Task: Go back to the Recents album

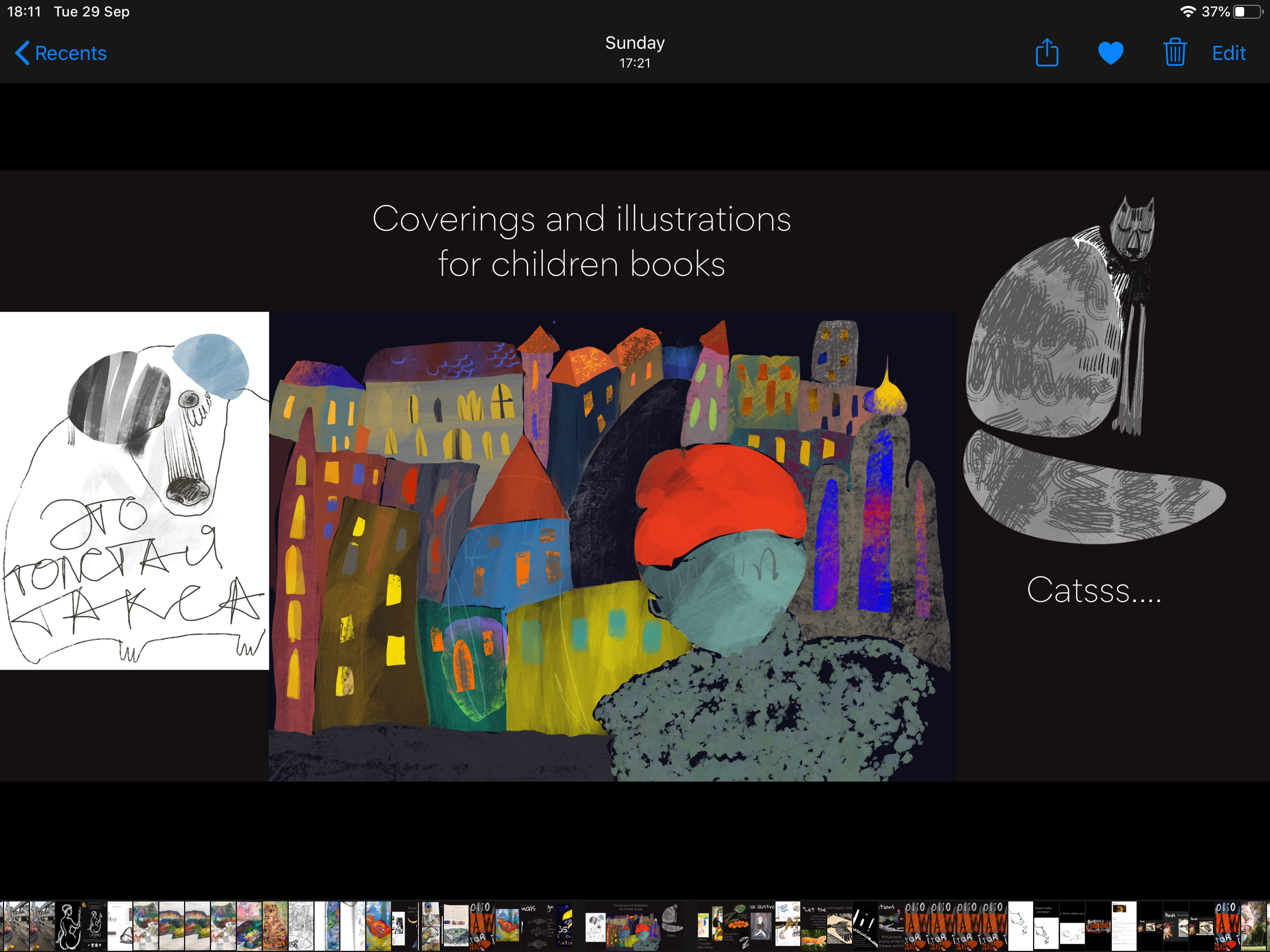Action: pyautogui.click(x=71, y=53)
